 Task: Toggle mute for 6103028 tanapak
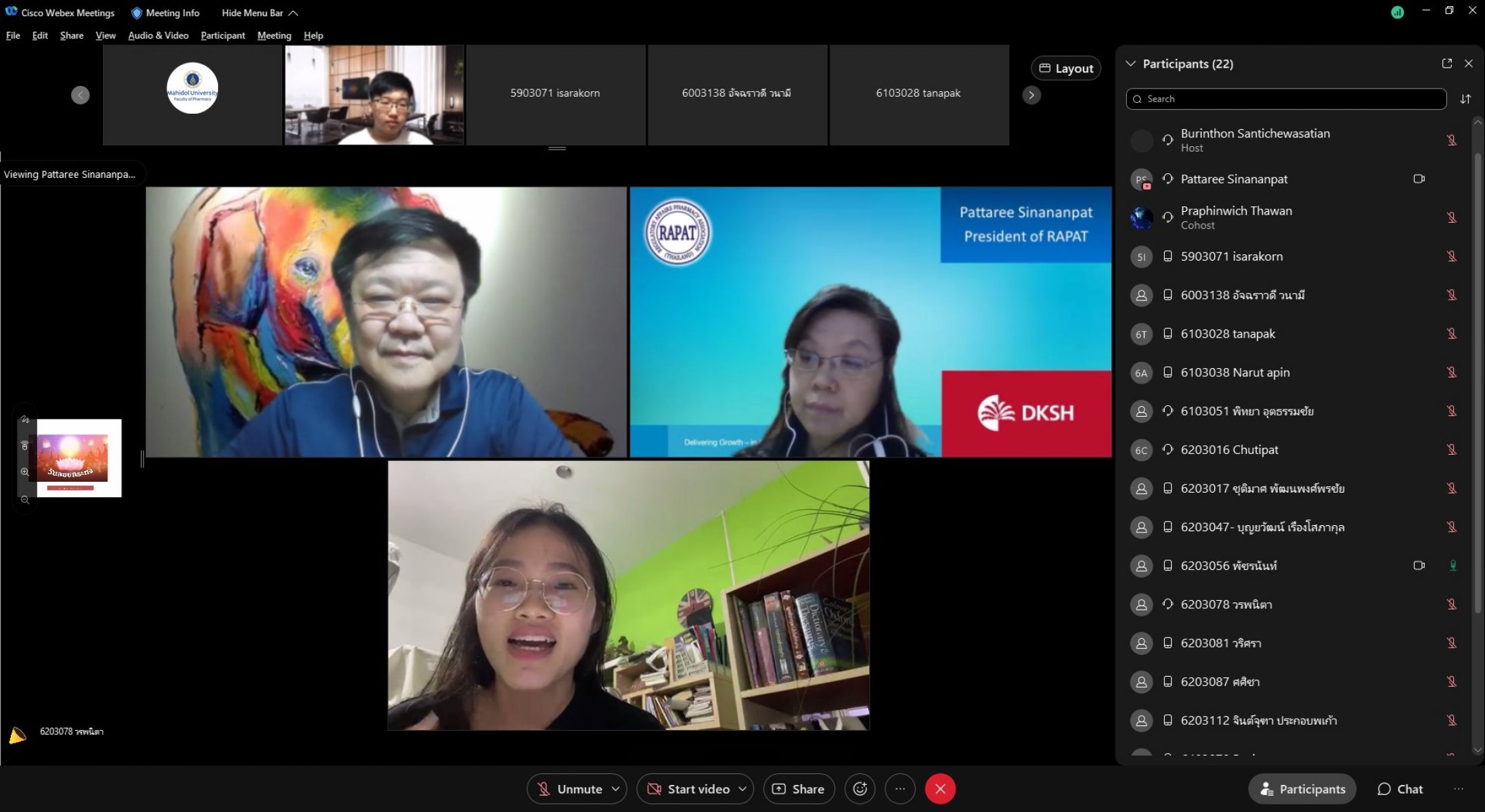click(x=1452, y=334)
